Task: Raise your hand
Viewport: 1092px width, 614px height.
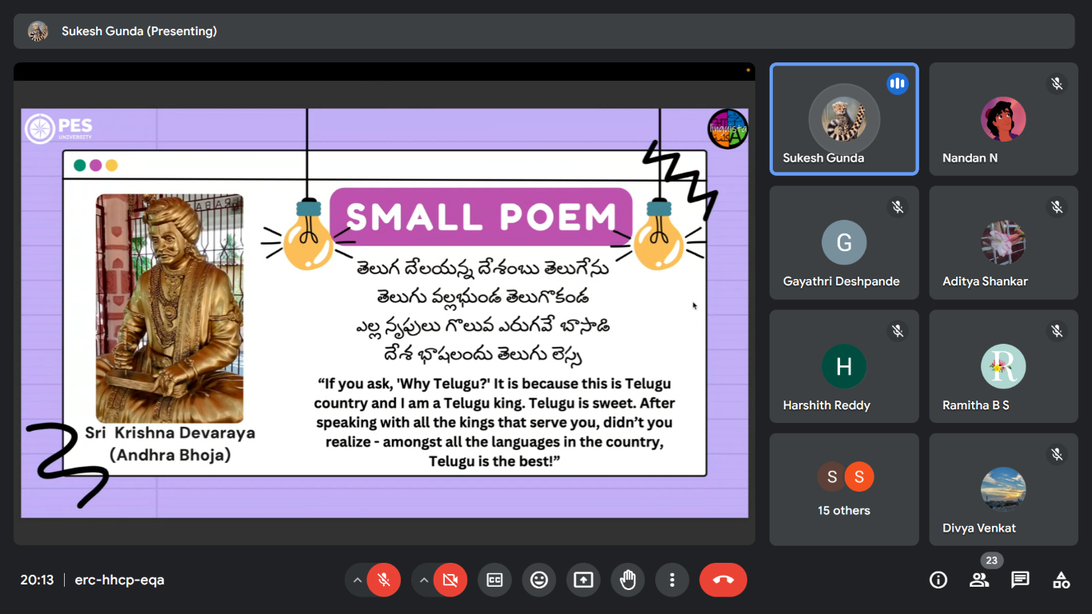Action: [628, 580]
